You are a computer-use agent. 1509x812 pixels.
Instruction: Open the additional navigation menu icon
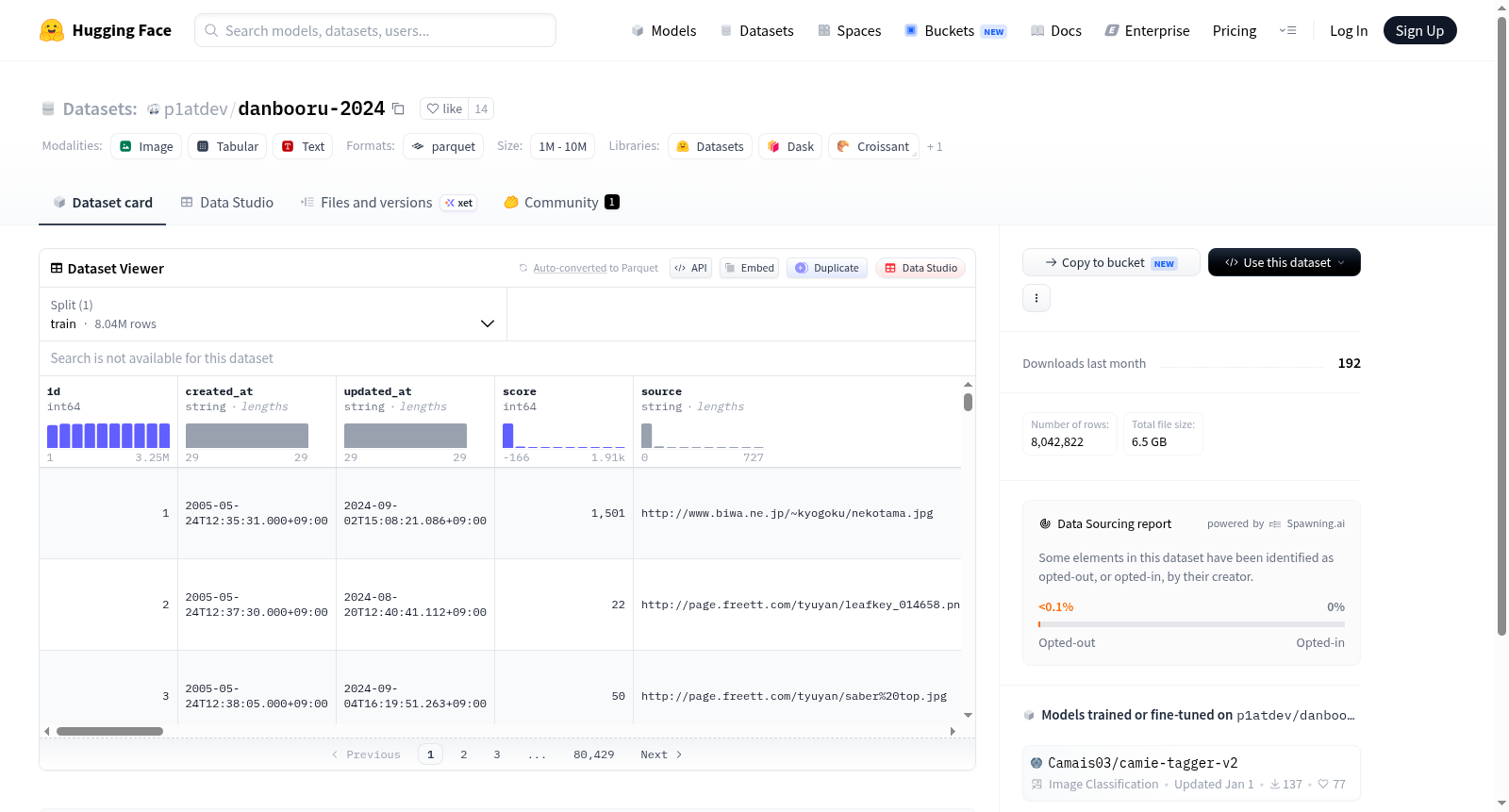(x=1287, y=30)
